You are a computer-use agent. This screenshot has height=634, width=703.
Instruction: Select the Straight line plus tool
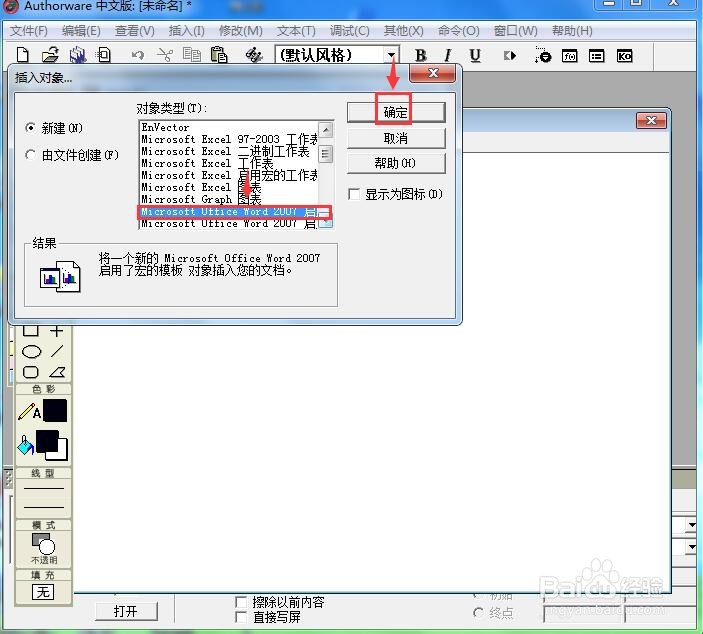pos(56,331)
